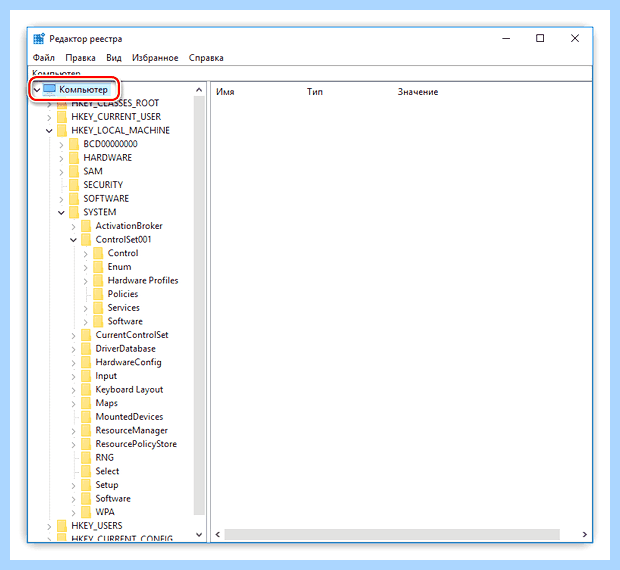Select the Компьютер root node

point(83,90)
